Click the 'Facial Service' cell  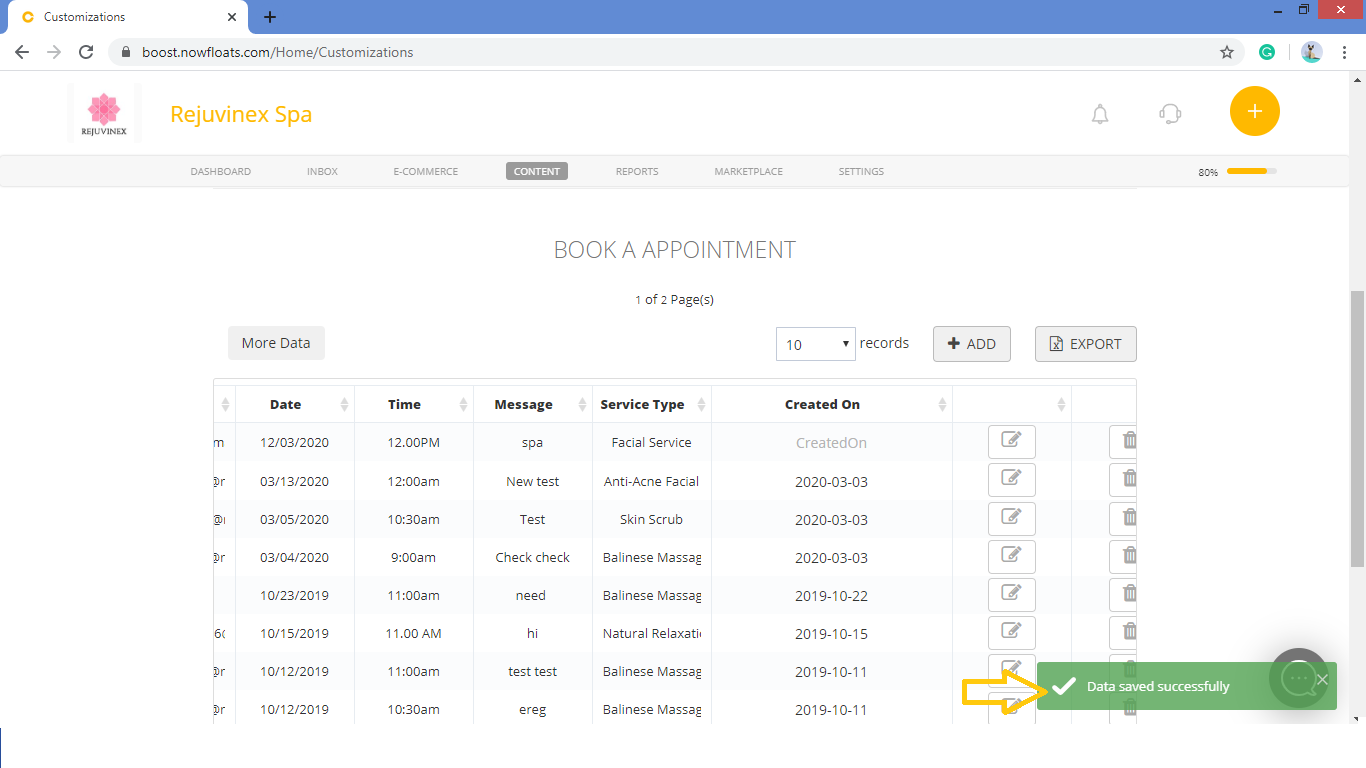[x=652, y=442]
